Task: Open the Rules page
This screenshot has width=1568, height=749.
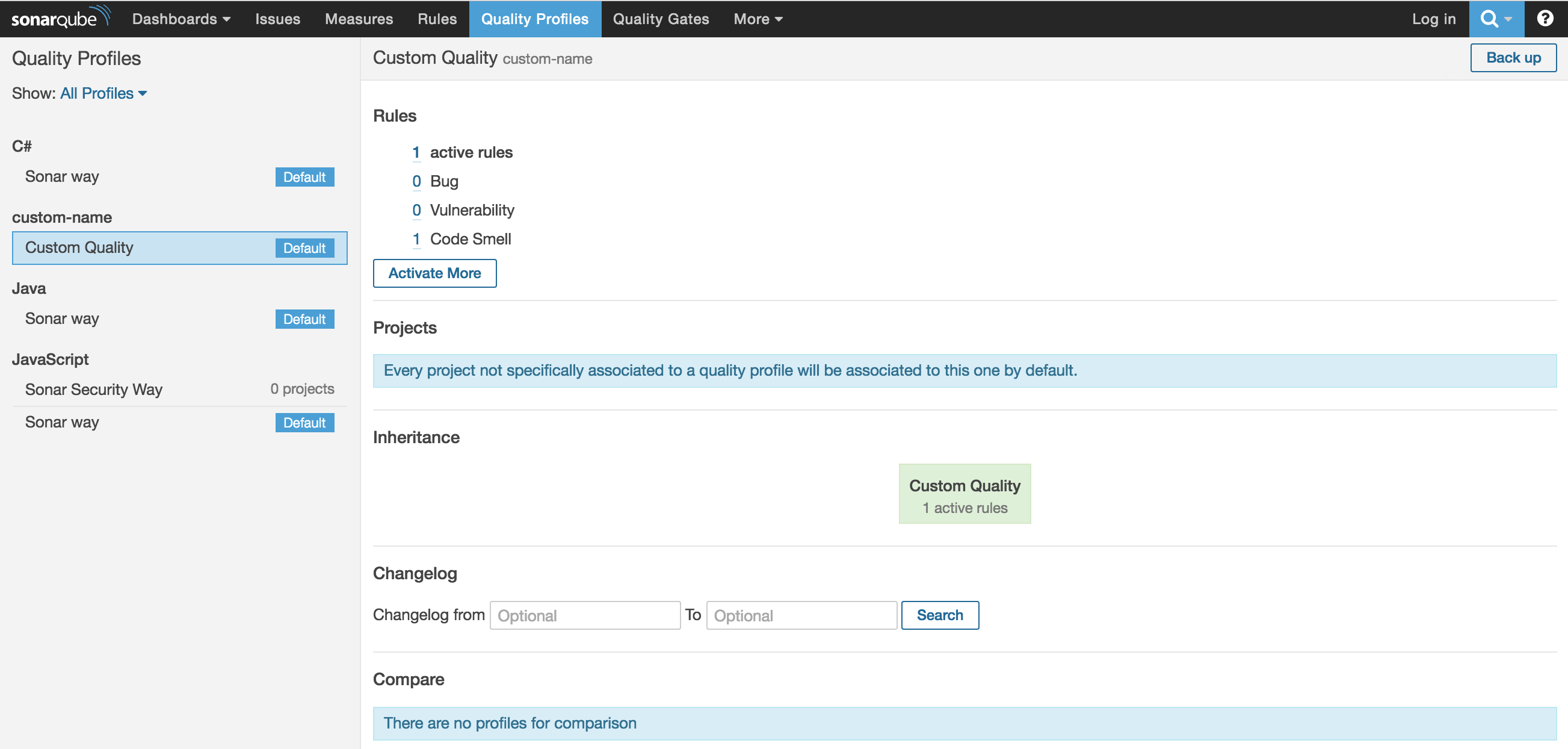Action: tap(436, 19)
